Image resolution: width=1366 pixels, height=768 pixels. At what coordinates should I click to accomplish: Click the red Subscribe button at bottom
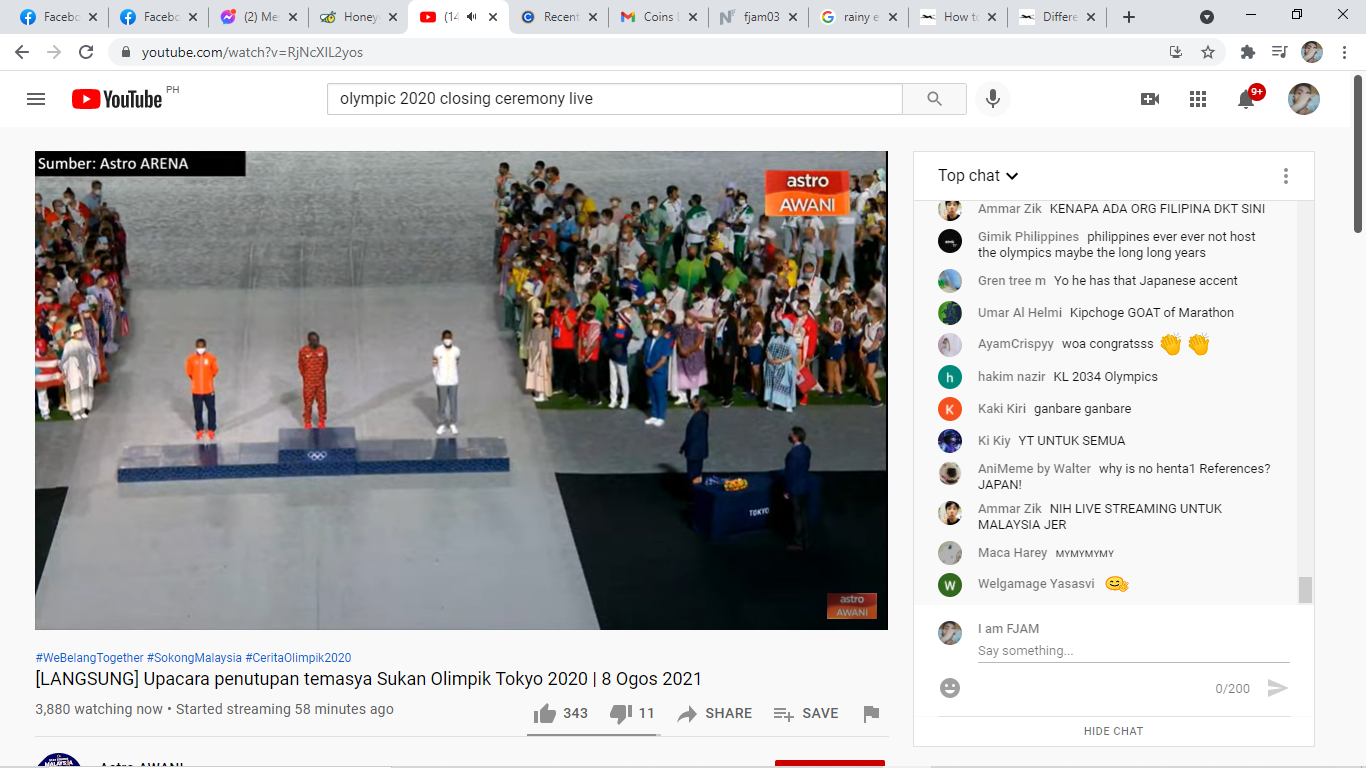point(830,763)
